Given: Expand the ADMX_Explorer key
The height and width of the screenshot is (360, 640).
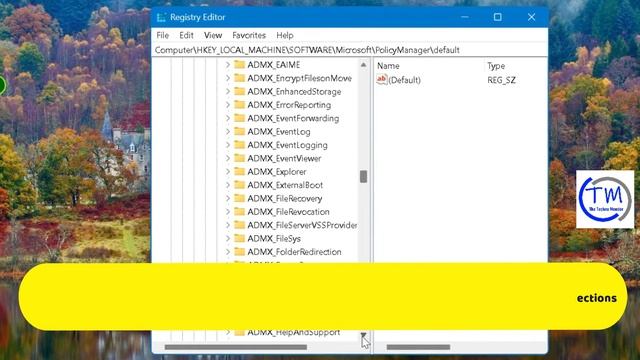Looking at the screenshot, I should click(x=228, y=172).
